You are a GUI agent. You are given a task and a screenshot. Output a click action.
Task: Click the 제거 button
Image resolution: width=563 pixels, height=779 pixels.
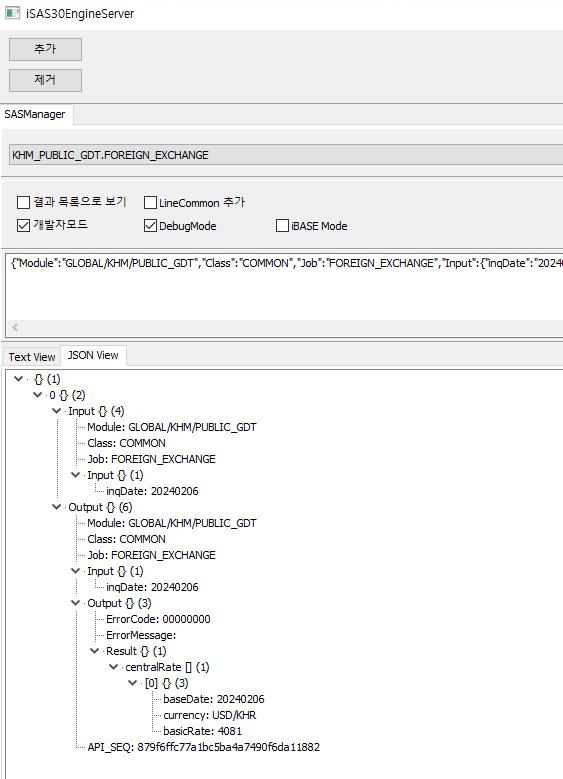(x=45, y=80)
